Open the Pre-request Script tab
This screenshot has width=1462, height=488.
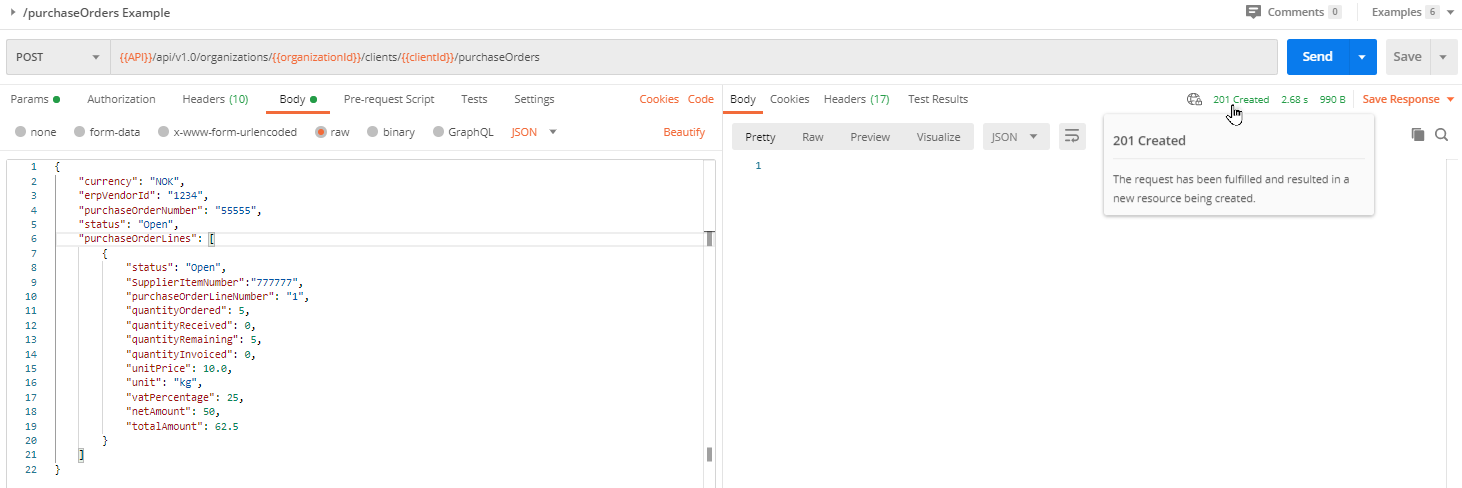tap(388, 99)
